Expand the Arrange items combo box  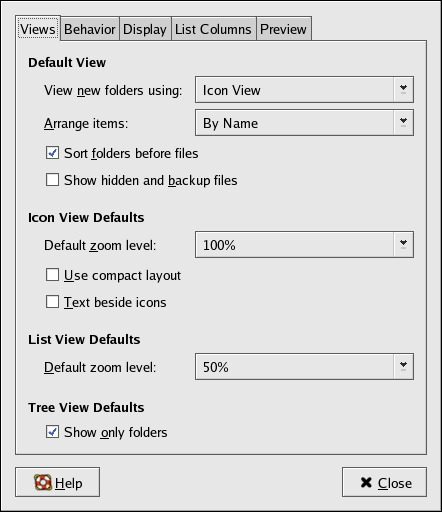click(x=304, y=122)
